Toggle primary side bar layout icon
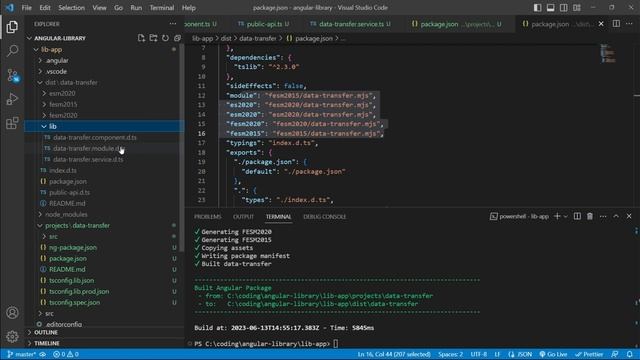The height and width of the screenshot is (360, 640). [x=538, y=8]
